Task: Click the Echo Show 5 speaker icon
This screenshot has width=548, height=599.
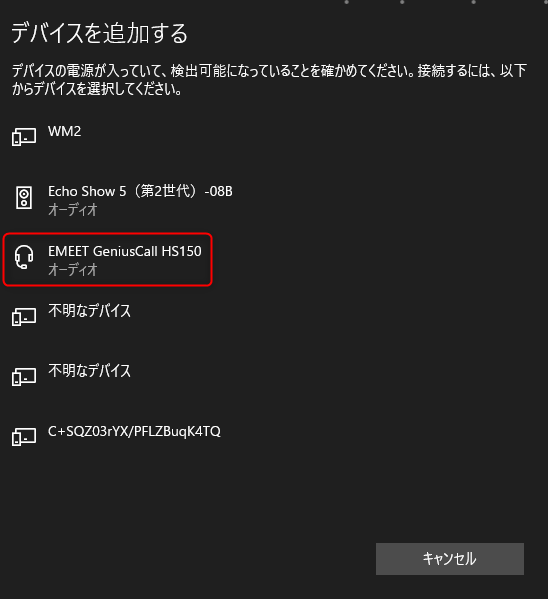Action: coord(24,198)
